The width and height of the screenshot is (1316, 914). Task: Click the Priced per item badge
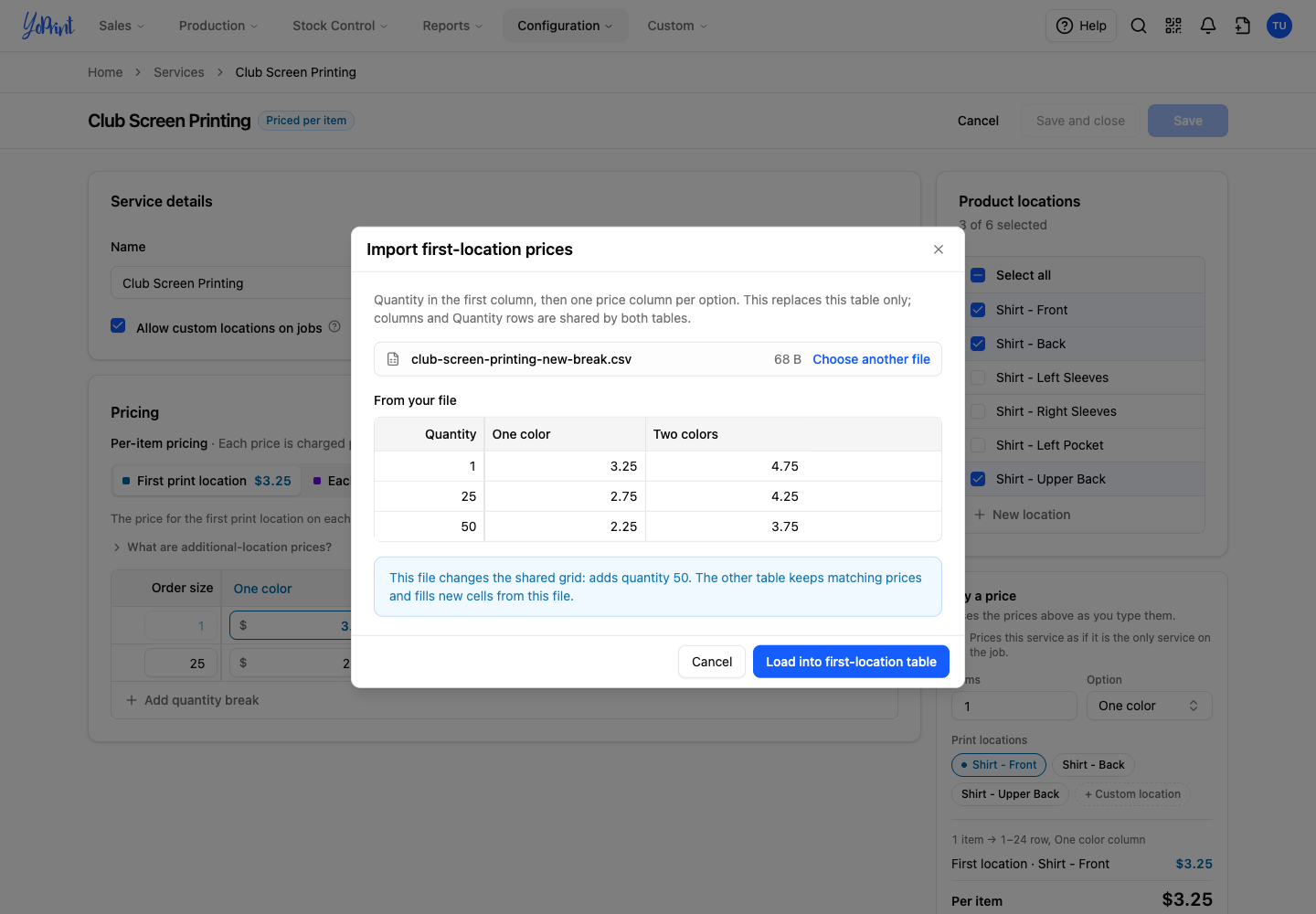pos(306,121)
